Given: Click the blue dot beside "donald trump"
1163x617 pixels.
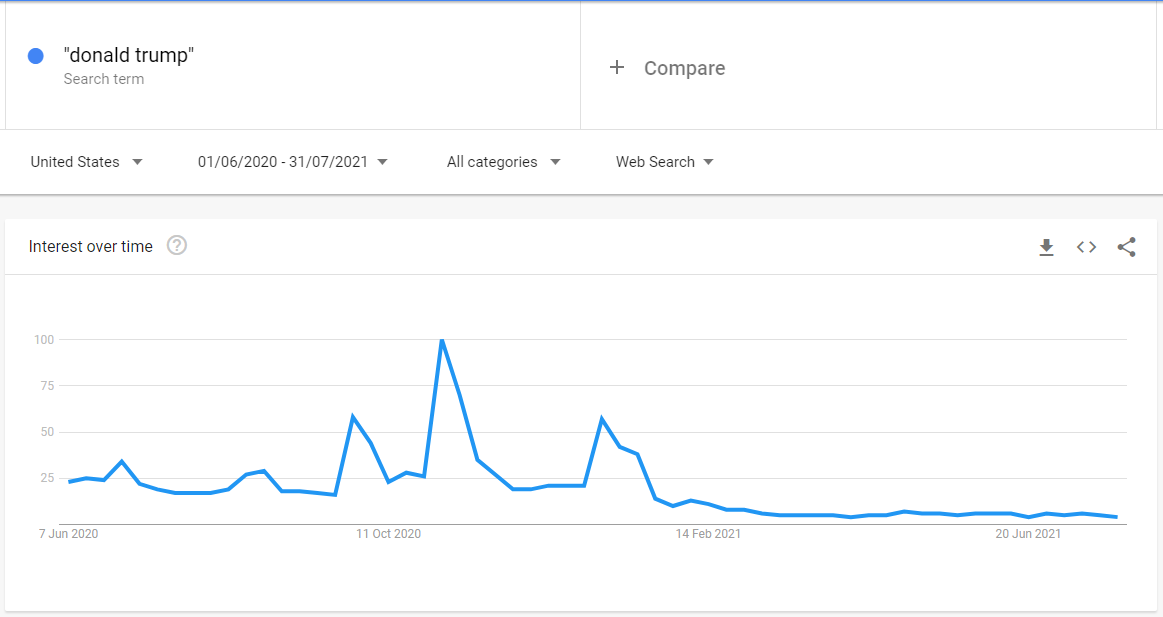Looking at the screenshot, I should pyautogui.click(x=36, y=56).
